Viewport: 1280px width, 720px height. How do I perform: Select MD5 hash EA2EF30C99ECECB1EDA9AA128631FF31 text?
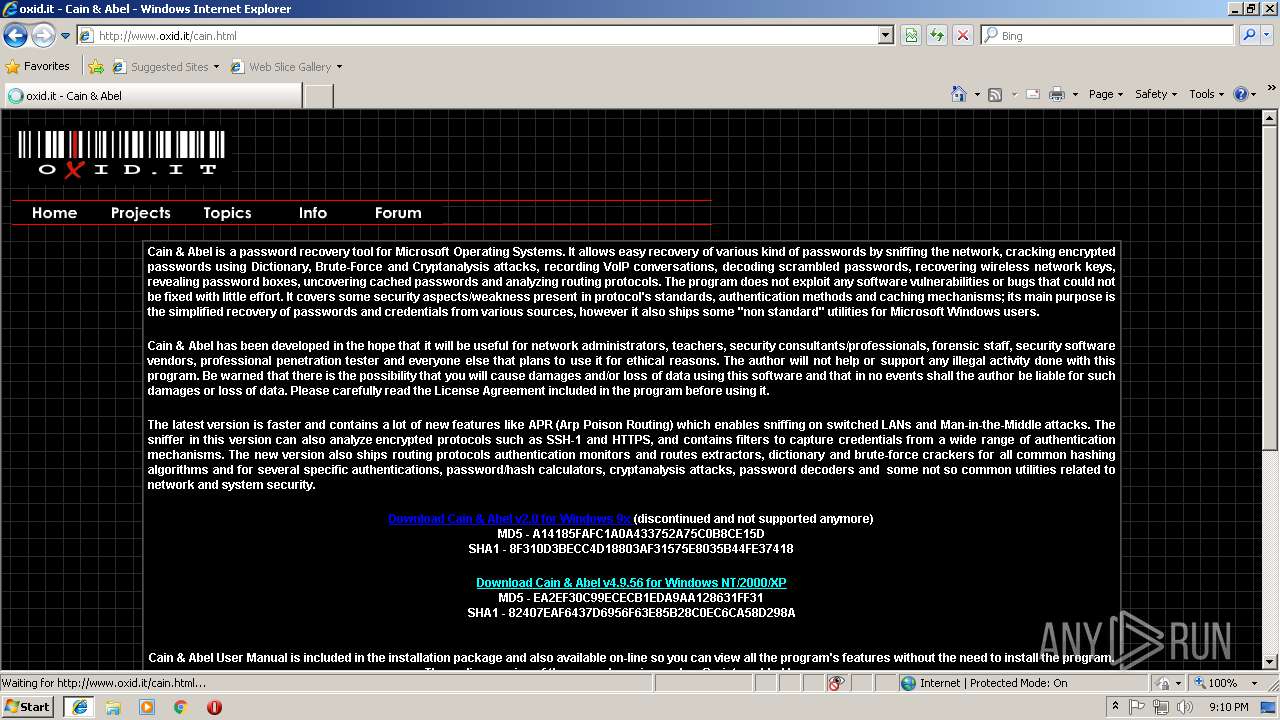click(x=630, y=598)
